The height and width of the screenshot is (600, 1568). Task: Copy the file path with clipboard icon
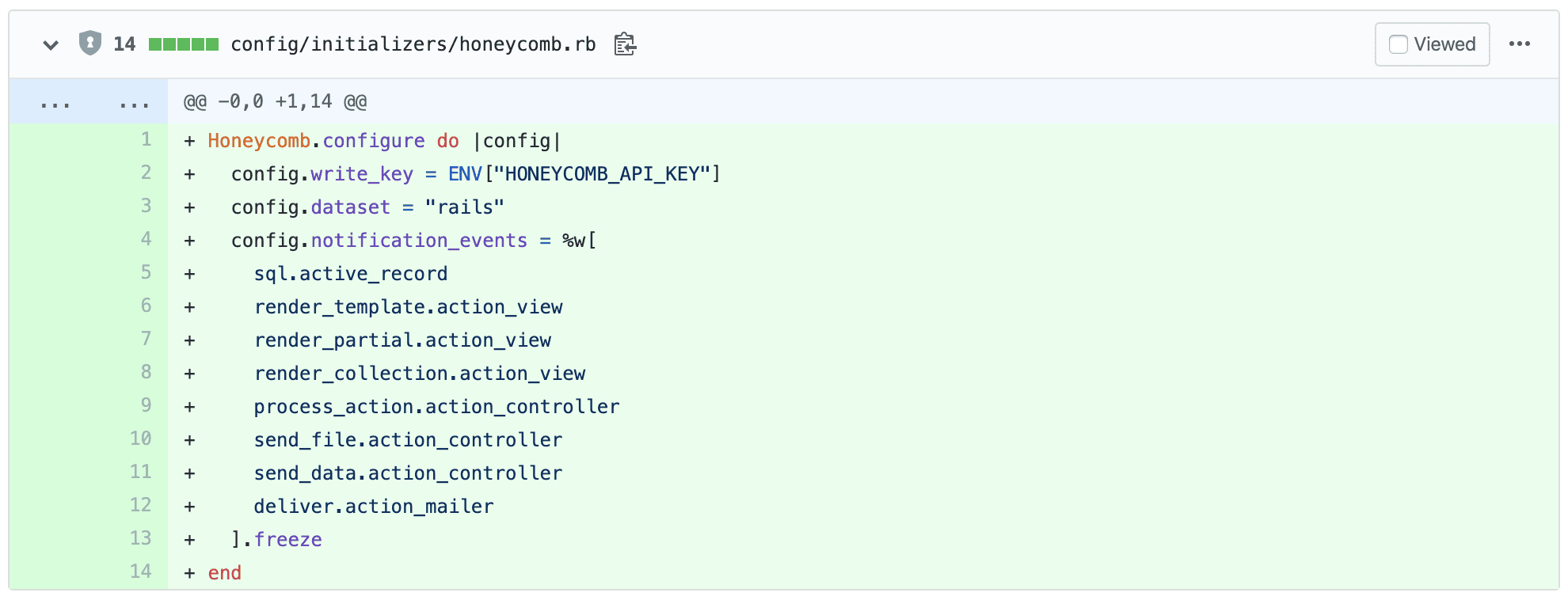click(625, 44)
